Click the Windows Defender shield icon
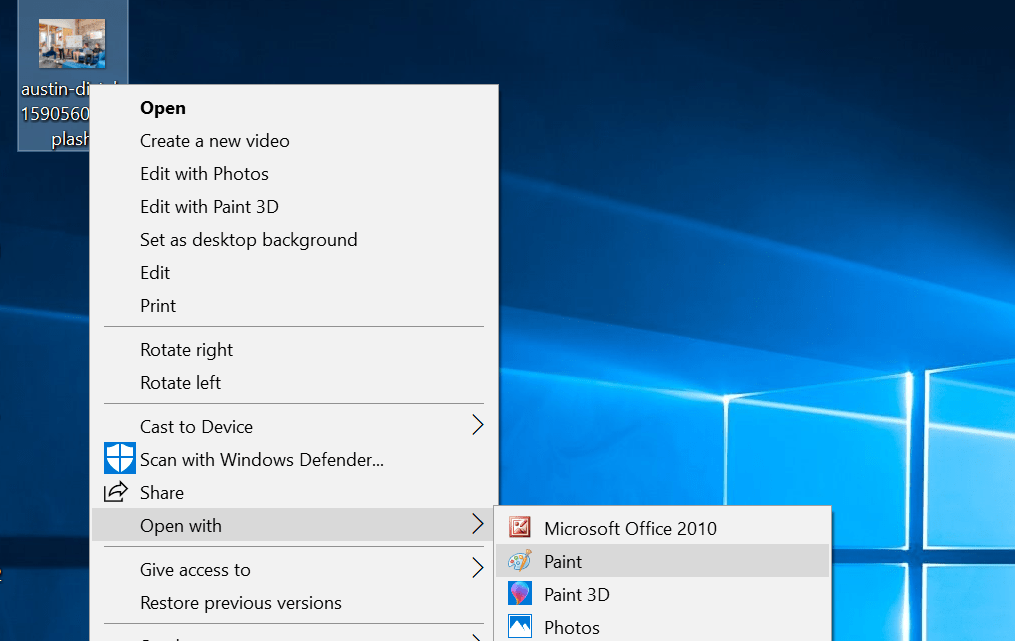 click(120, 458)
